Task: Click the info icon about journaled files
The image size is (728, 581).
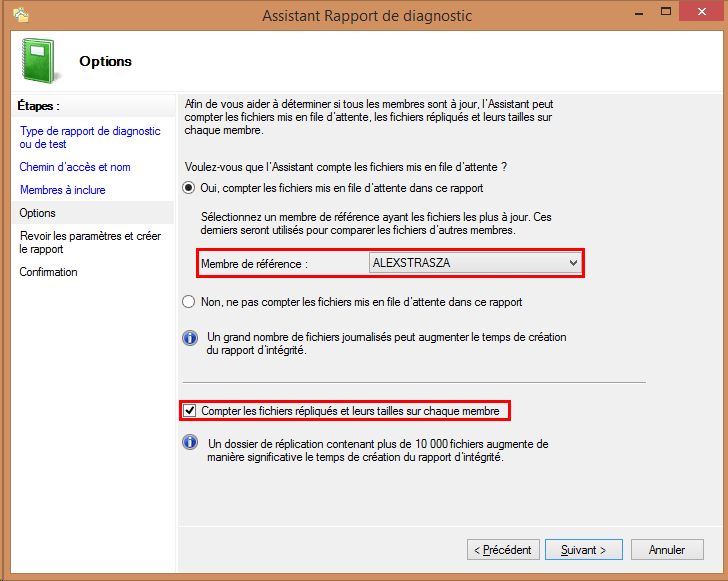Action: [x=190, y=338]
